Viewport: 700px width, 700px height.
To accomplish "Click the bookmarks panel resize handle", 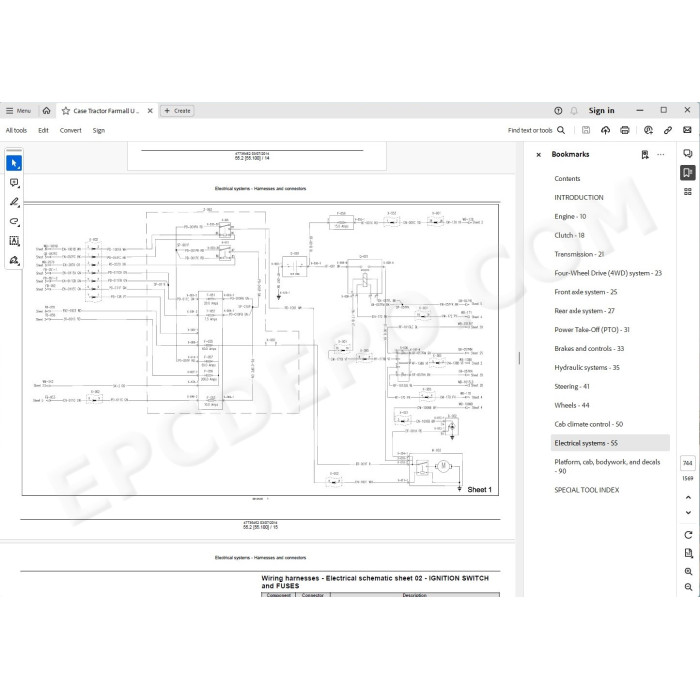I will (519, 358).
